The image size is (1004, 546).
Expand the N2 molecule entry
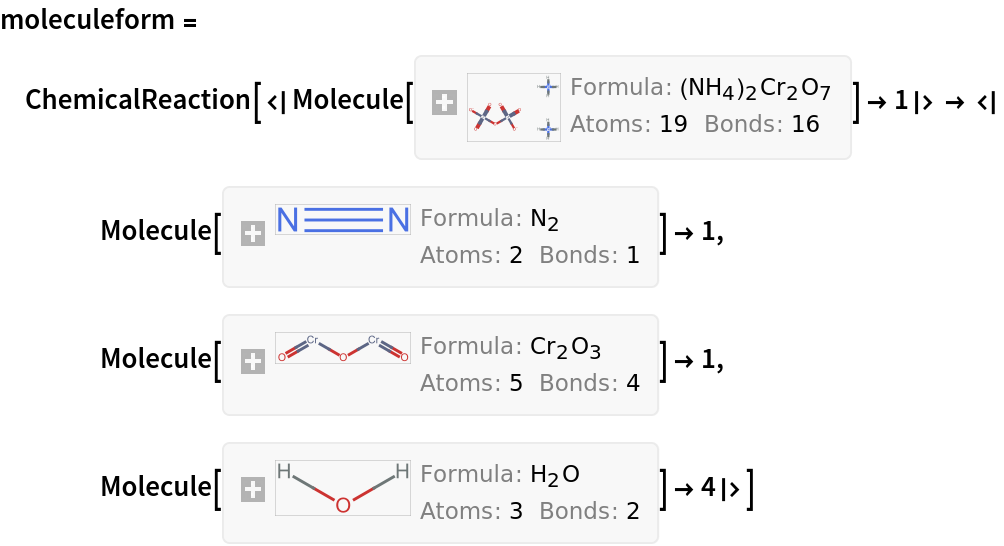pyautogui.click(x=253, y=234)
